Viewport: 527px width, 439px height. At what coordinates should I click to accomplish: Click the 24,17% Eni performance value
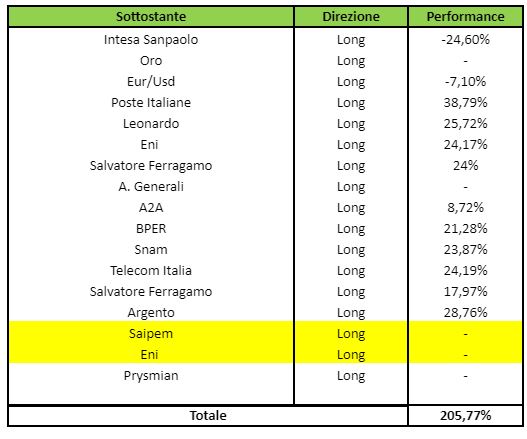click(x=465, y=145)
